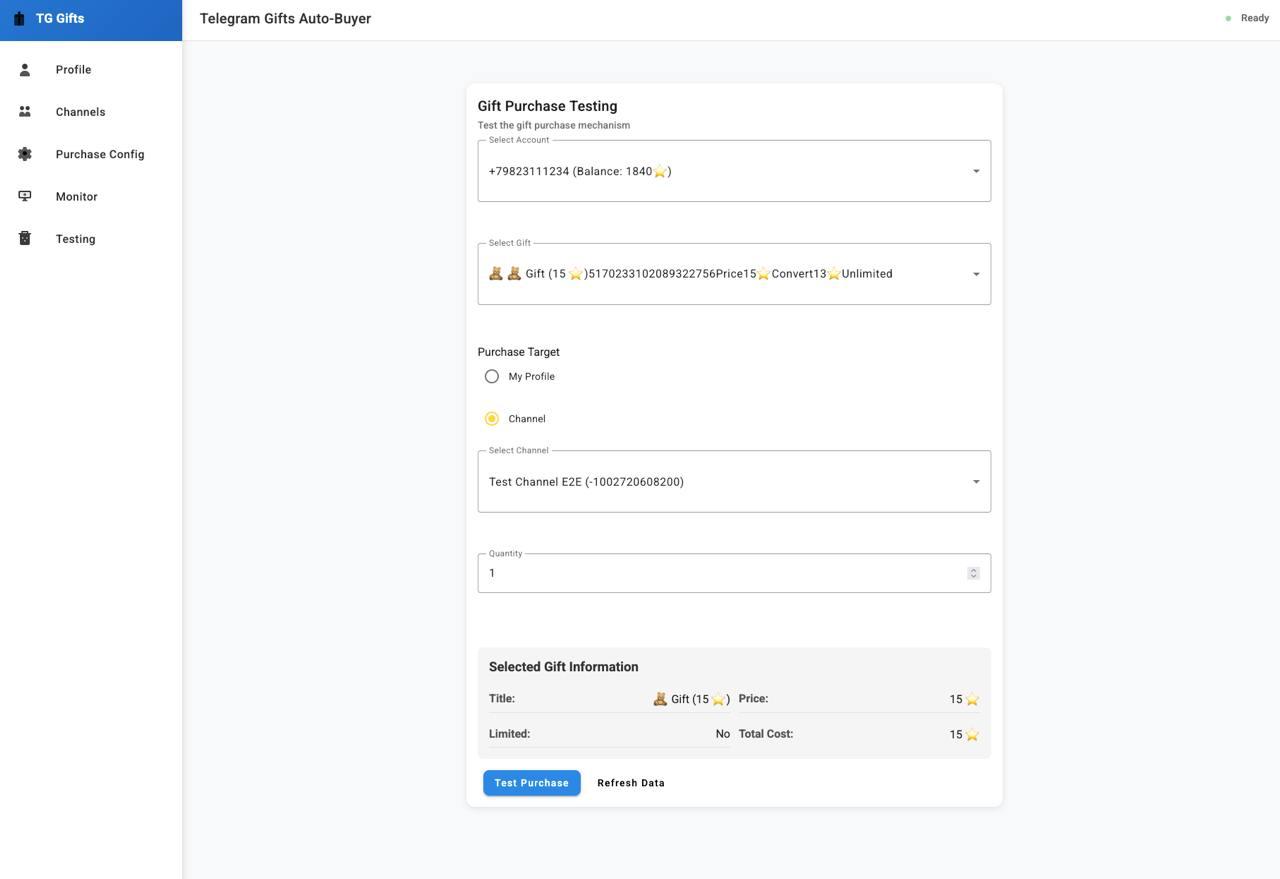Click the Test Purchase button
Screen dimensions: 1280x879
[x=532, y=783]
